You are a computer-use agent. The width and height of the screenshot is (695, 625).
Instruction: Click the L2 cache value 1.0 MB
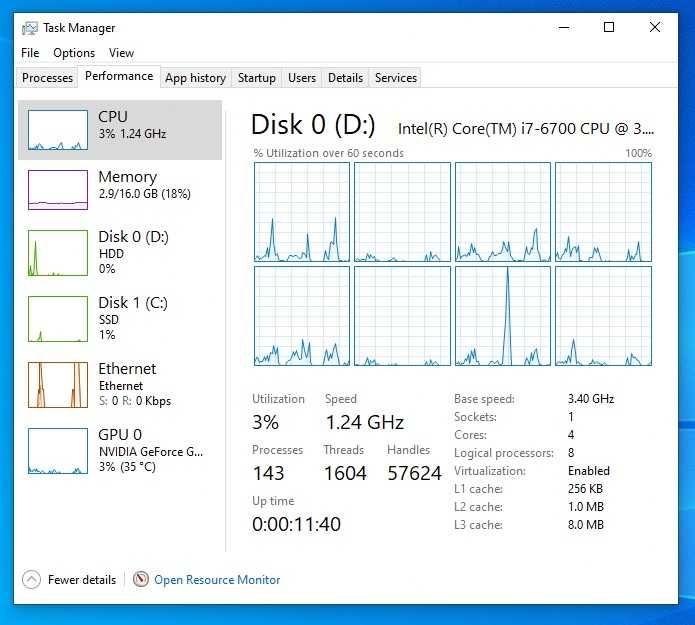pos(586,507)
